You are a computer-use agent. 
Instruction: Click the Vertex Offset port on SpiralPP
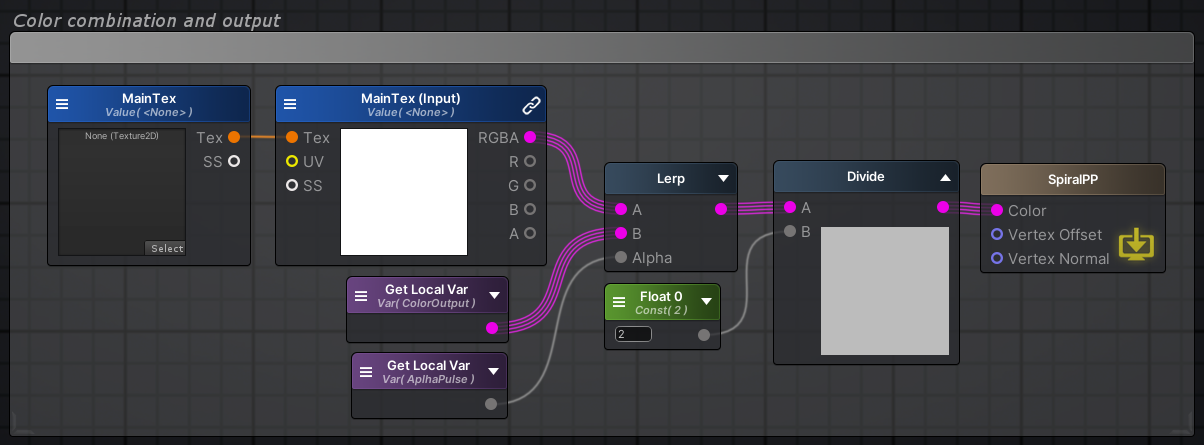[996, 235]
